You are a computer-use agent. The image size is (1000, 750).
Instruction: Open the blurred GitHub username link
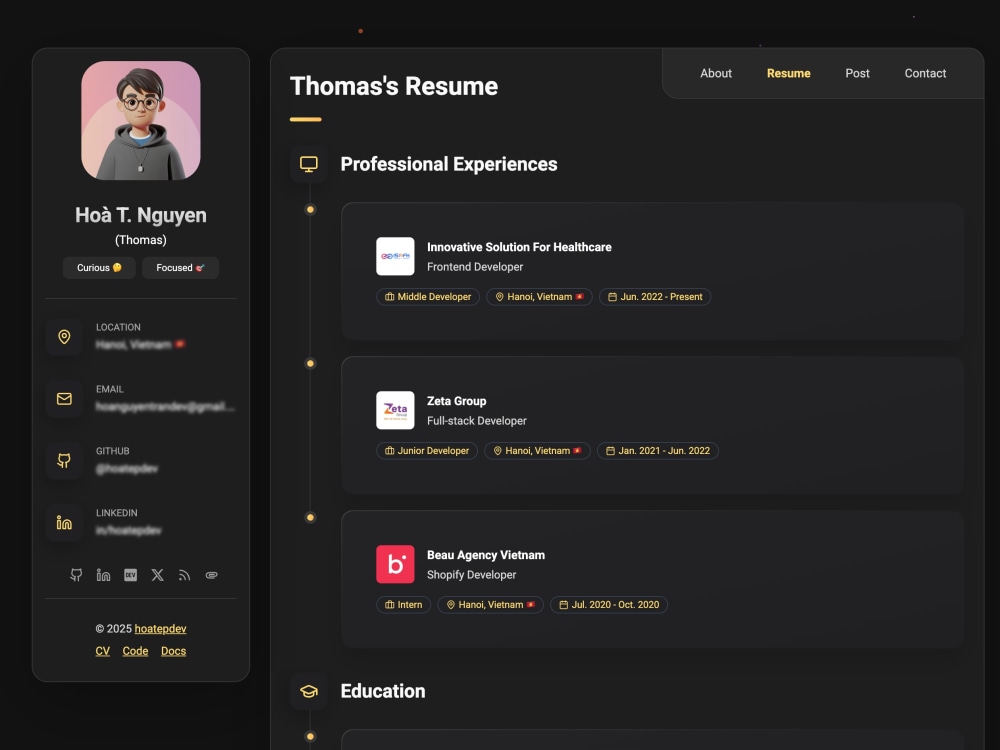click(127, 469)
